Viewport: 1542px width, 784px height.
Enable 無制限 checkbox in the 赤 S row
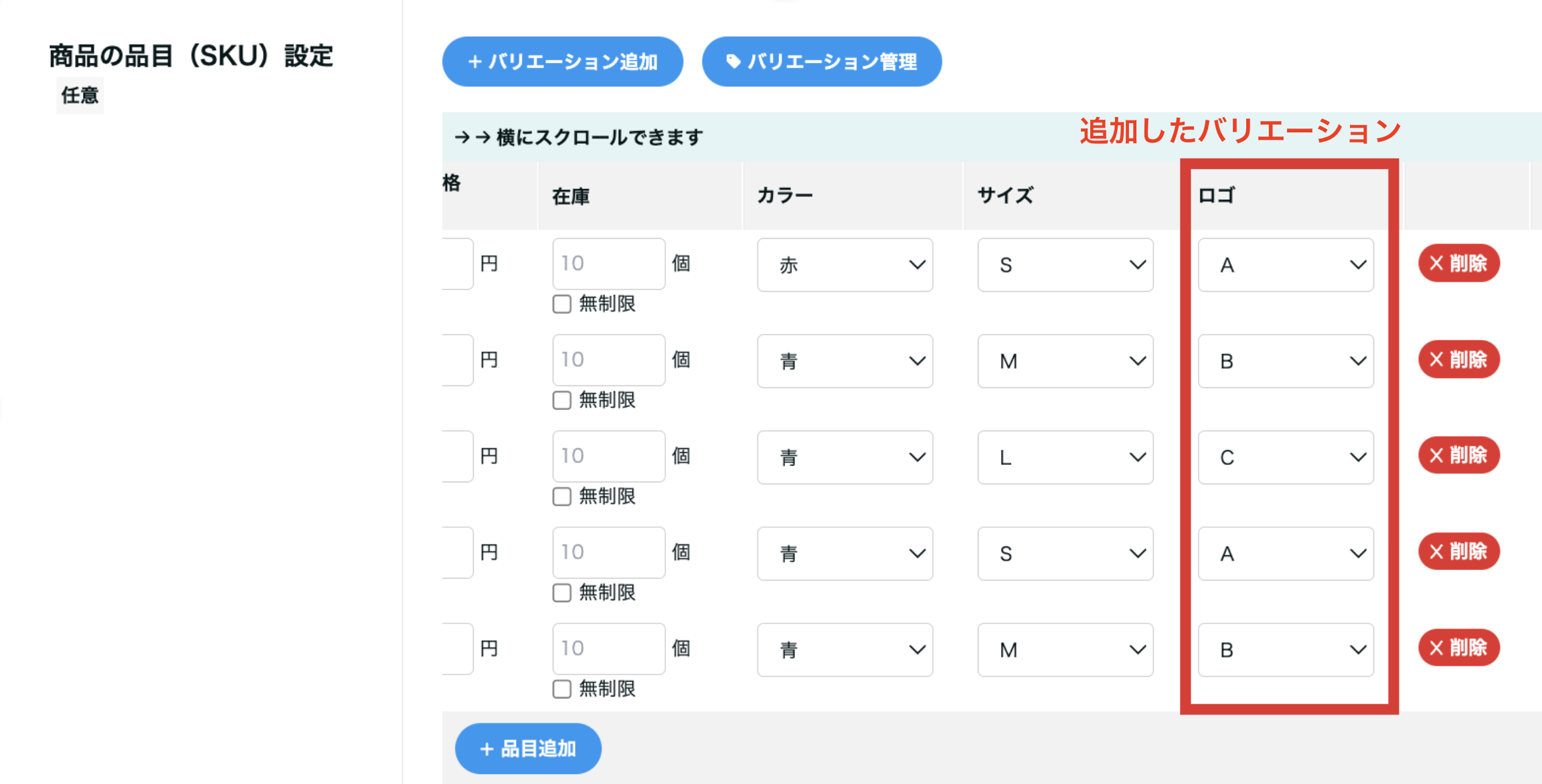562,304
